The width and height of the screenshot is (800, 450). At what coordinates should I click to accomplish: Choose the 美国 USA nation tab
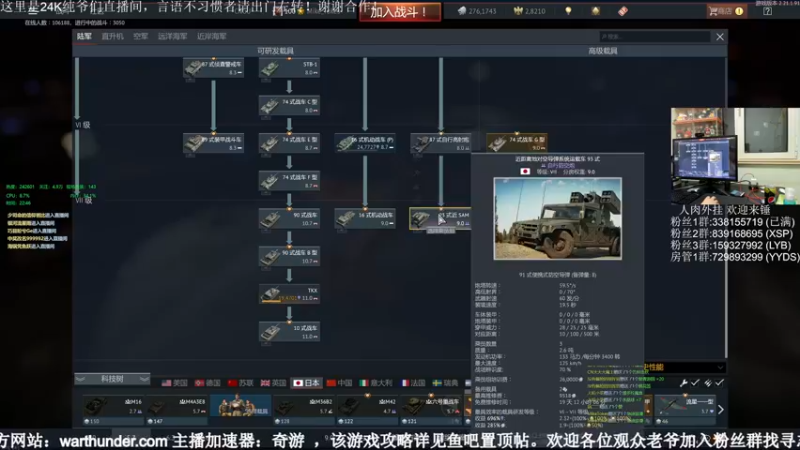click(174, 383)
